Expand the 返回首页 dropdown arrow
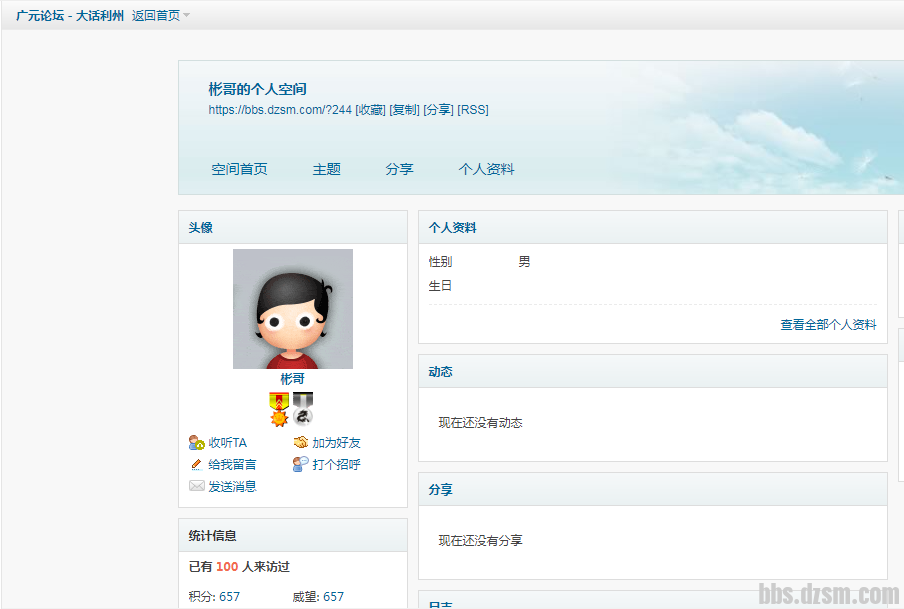The height and width of the screenshot is (609, 904). pos(187,16)
